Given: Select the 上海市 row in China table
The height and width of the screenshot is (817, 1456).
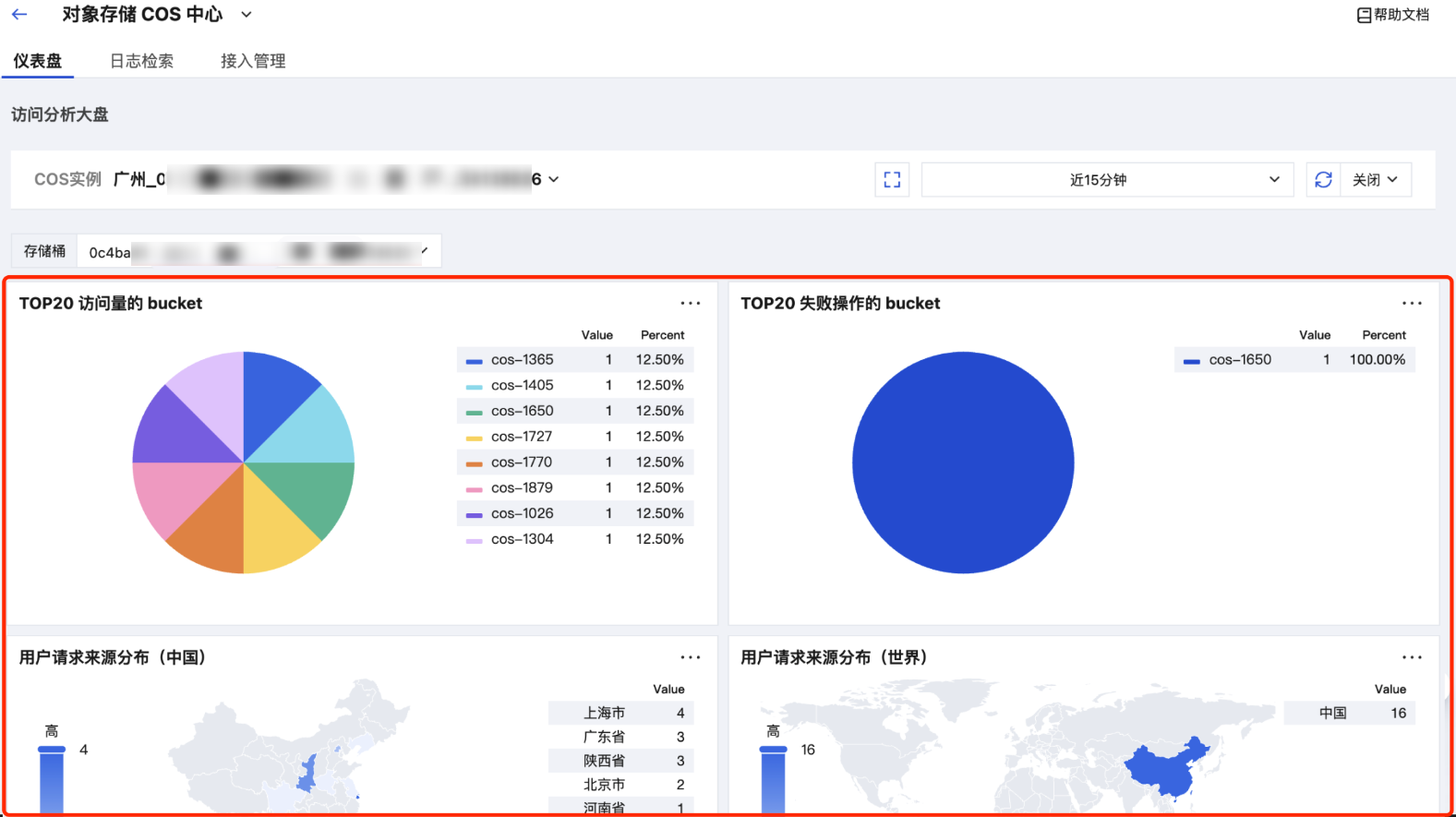Looking at the screenshot, I should click(620, 713).
